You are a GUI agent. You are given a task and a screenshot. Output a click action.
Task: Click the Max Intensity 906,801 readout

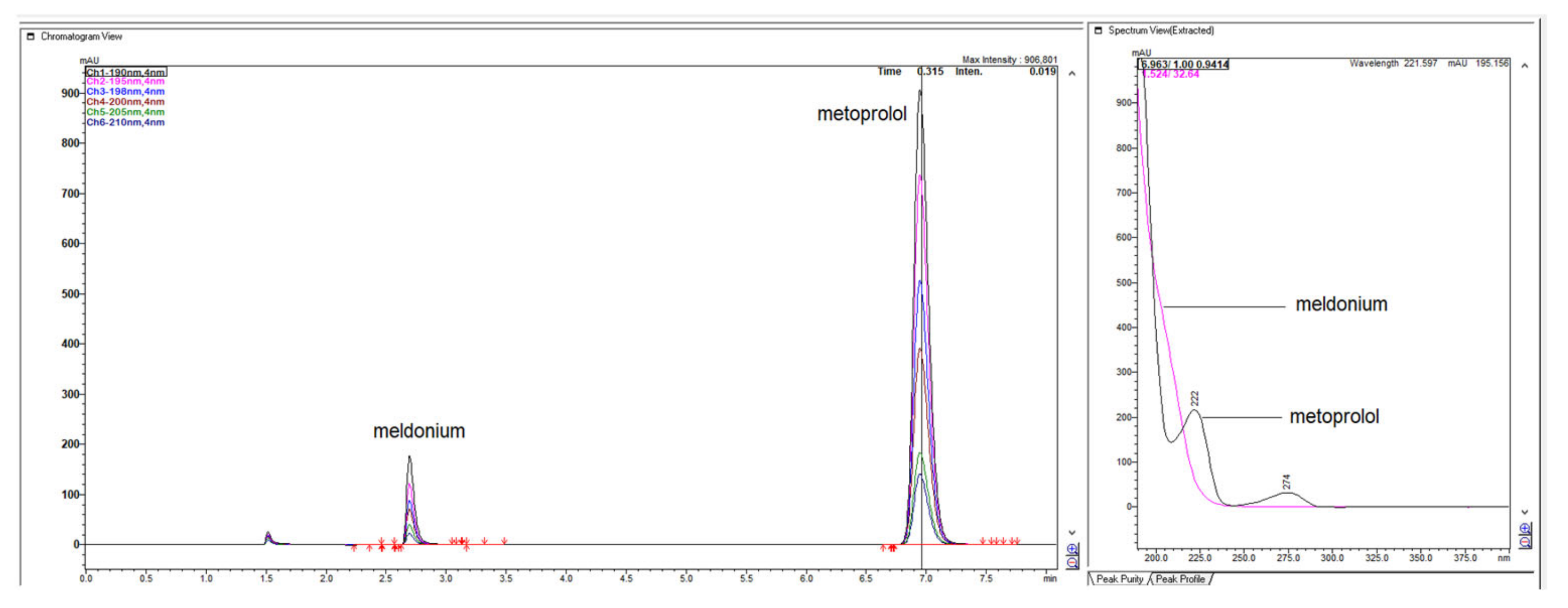[1011, 59]
